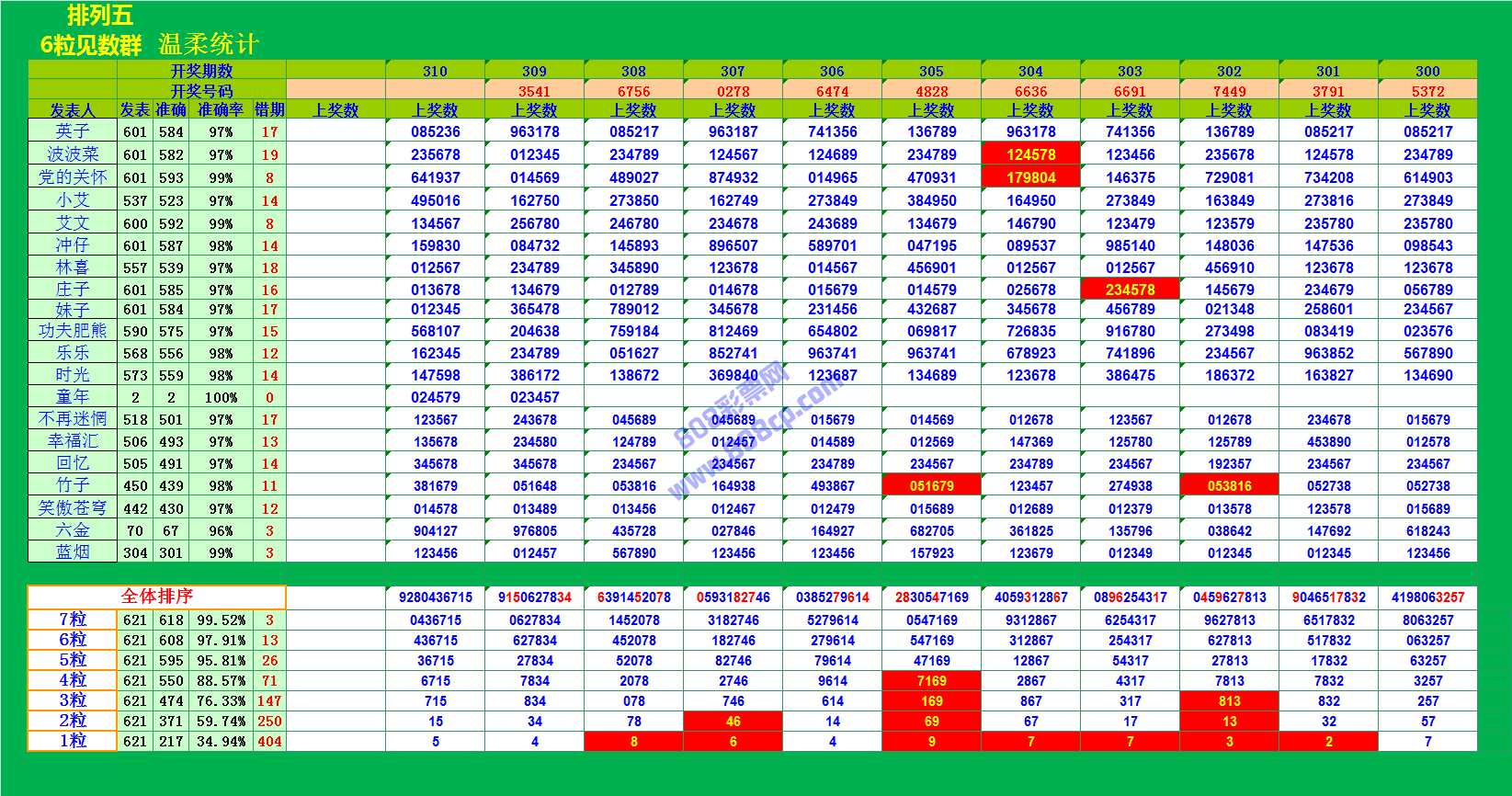This screenshot has height=796, width=1512.
Task: Click the 错期 column header
Action: click(269, 110)
